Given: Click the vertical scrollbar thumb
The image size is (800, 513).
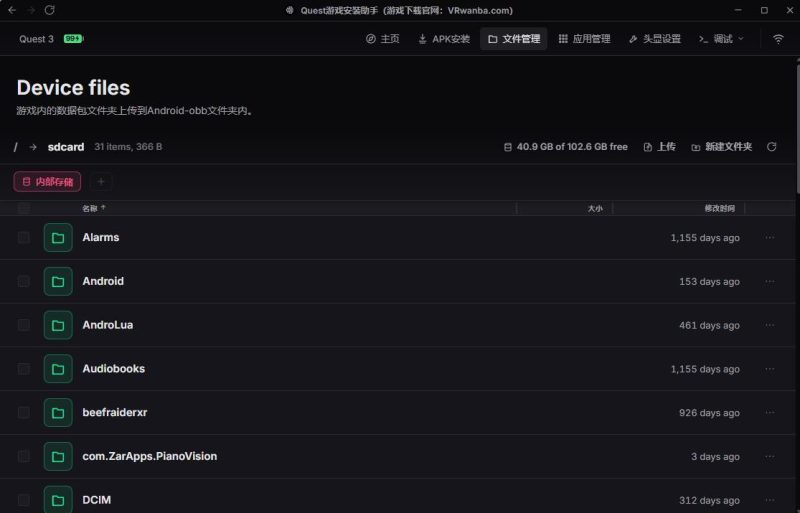Looking at the screenshot, I should [798, 127].
